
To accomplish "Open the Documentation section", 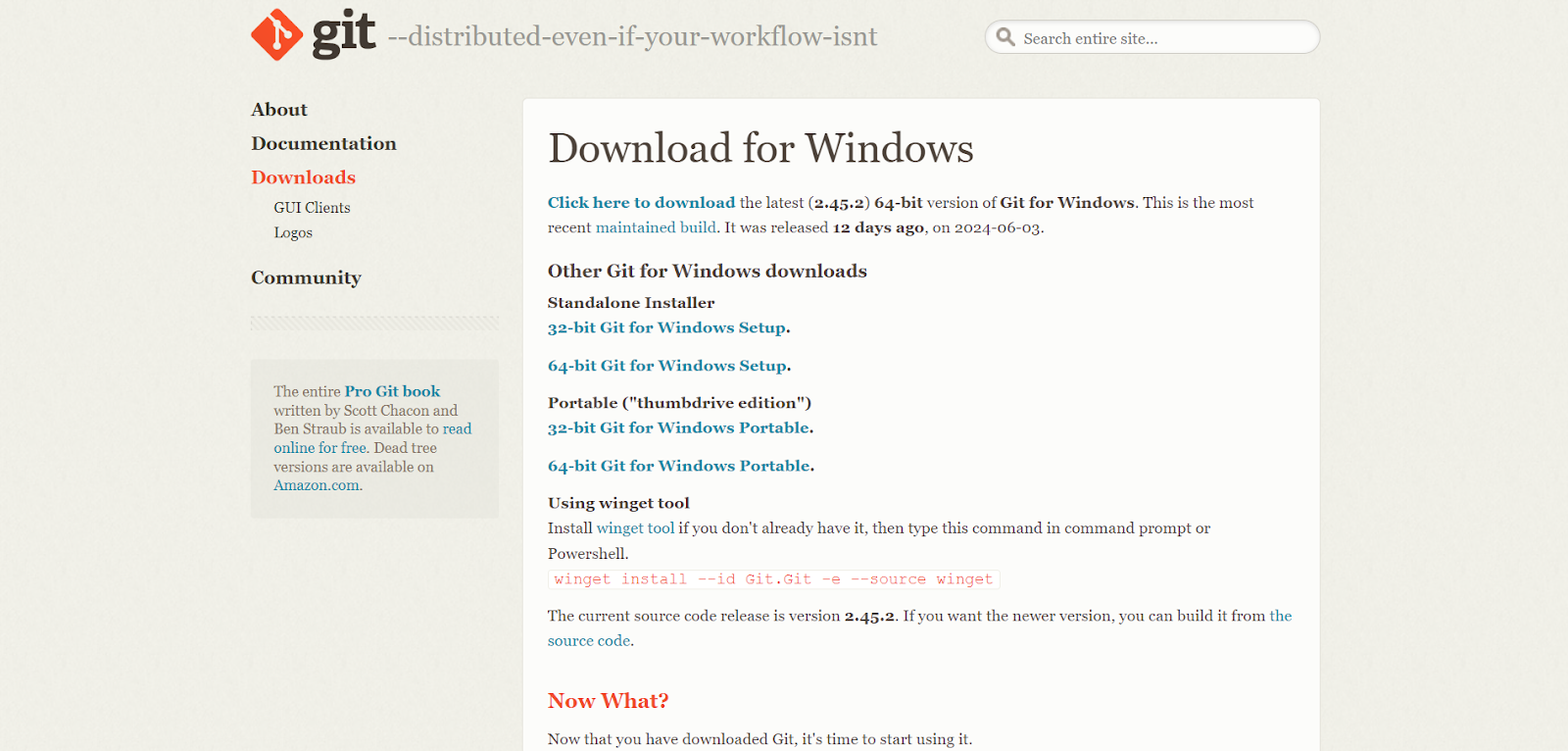I will coord(323,144).
